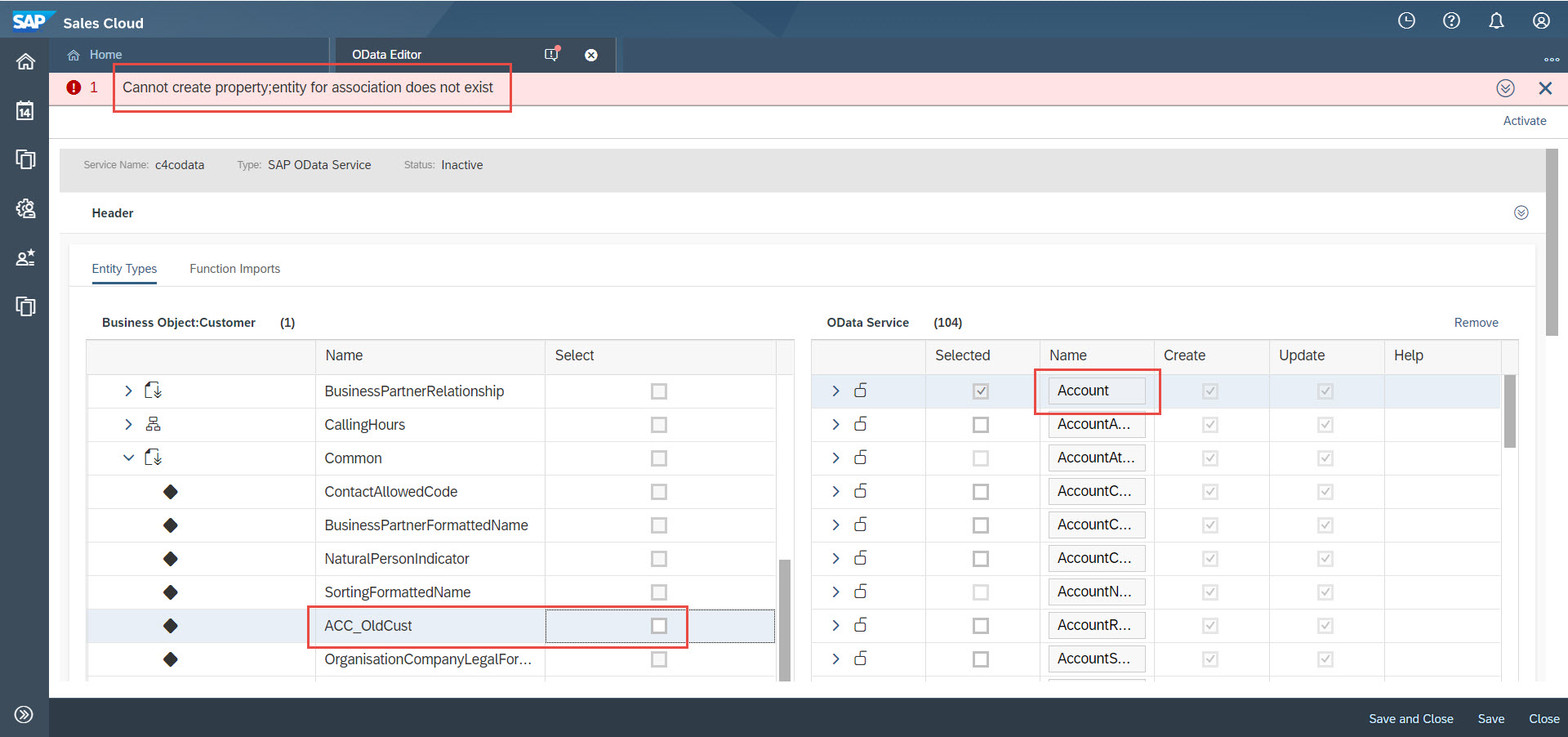
Task: Click the lock icon in AccountR... row
Action: click(860, 625)
